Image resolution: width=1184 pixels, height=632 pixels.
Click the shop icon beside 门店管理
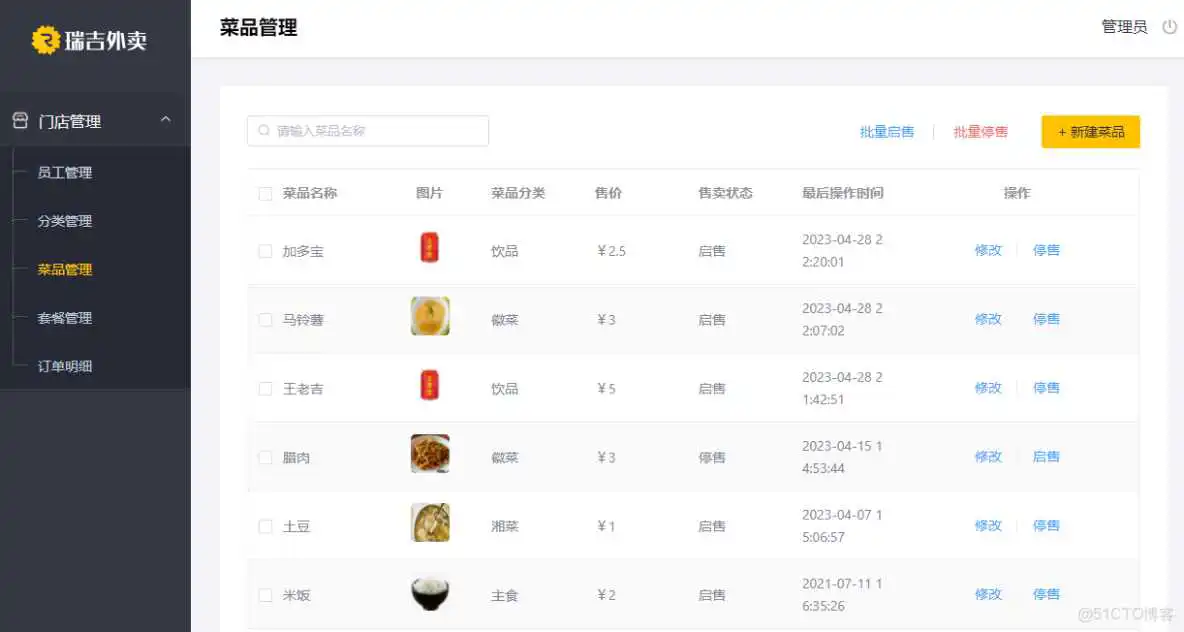(20, 119)
